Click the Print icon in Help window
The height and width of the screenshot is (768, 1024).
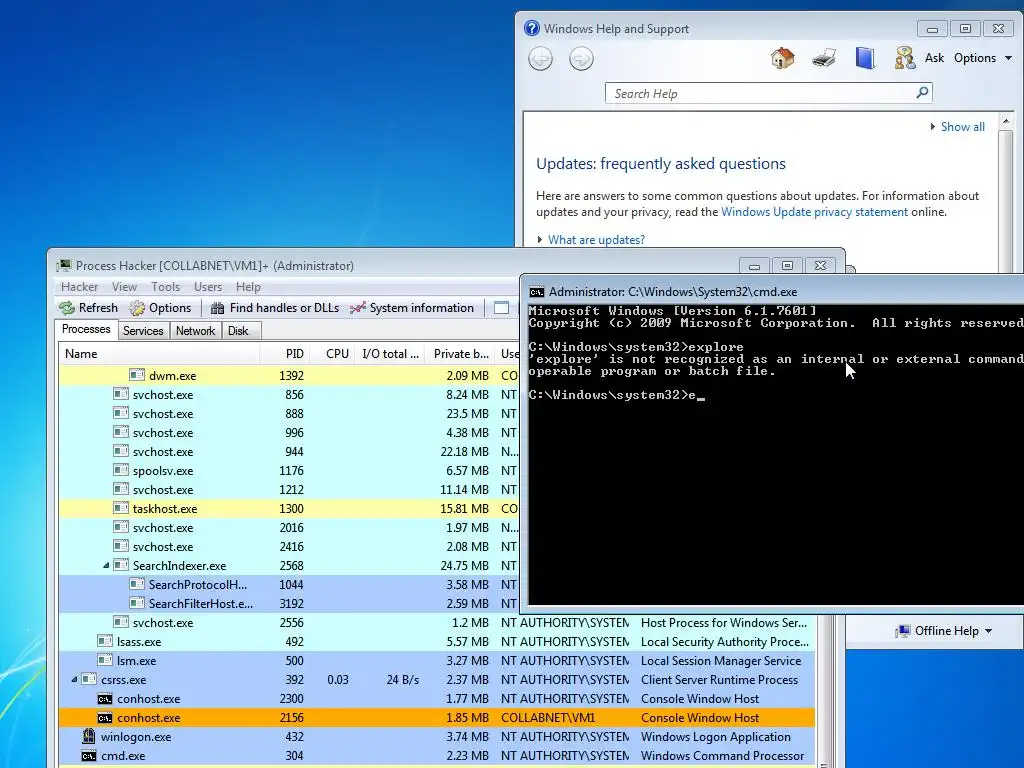click(824, 58)
